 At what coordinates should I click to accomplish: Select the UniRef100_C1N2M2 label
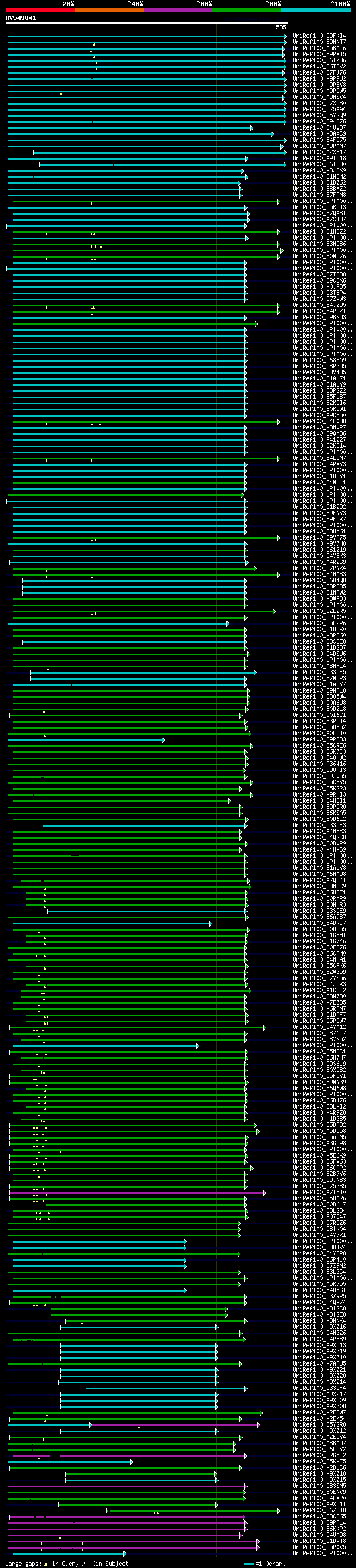pos(319,176)
